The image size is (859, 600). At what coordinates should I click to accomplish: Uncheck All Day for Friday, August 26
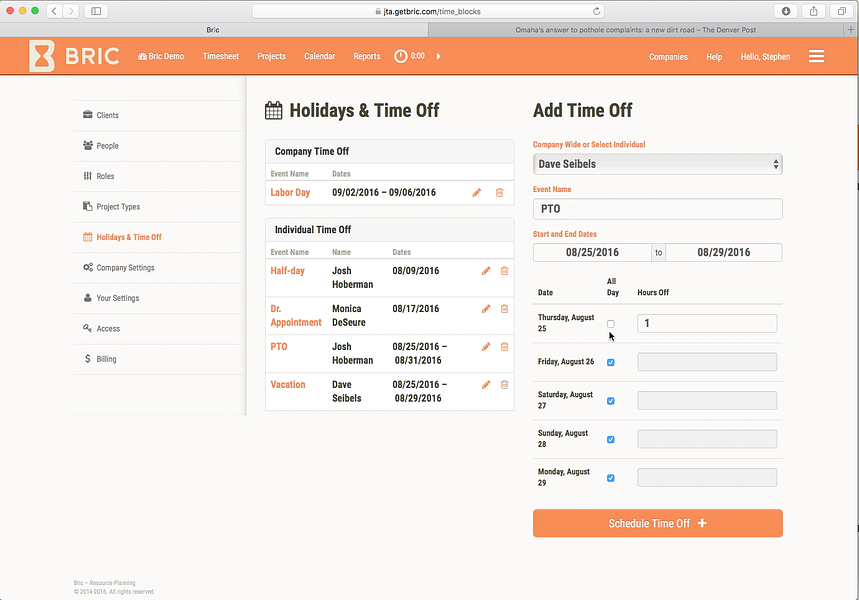[x=611, y=362]
